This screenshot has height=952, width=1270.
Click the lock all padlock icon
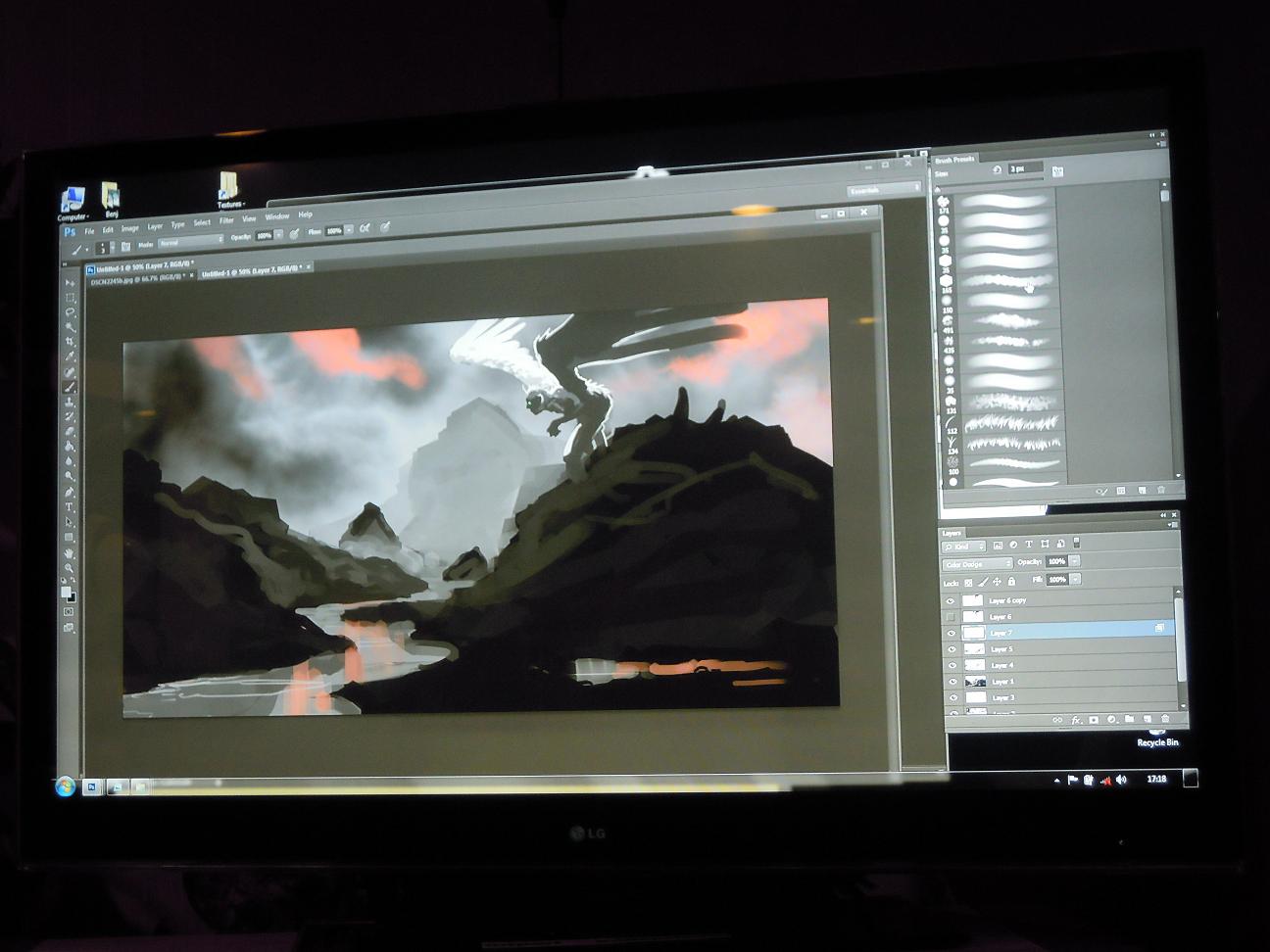(1011, 582)
